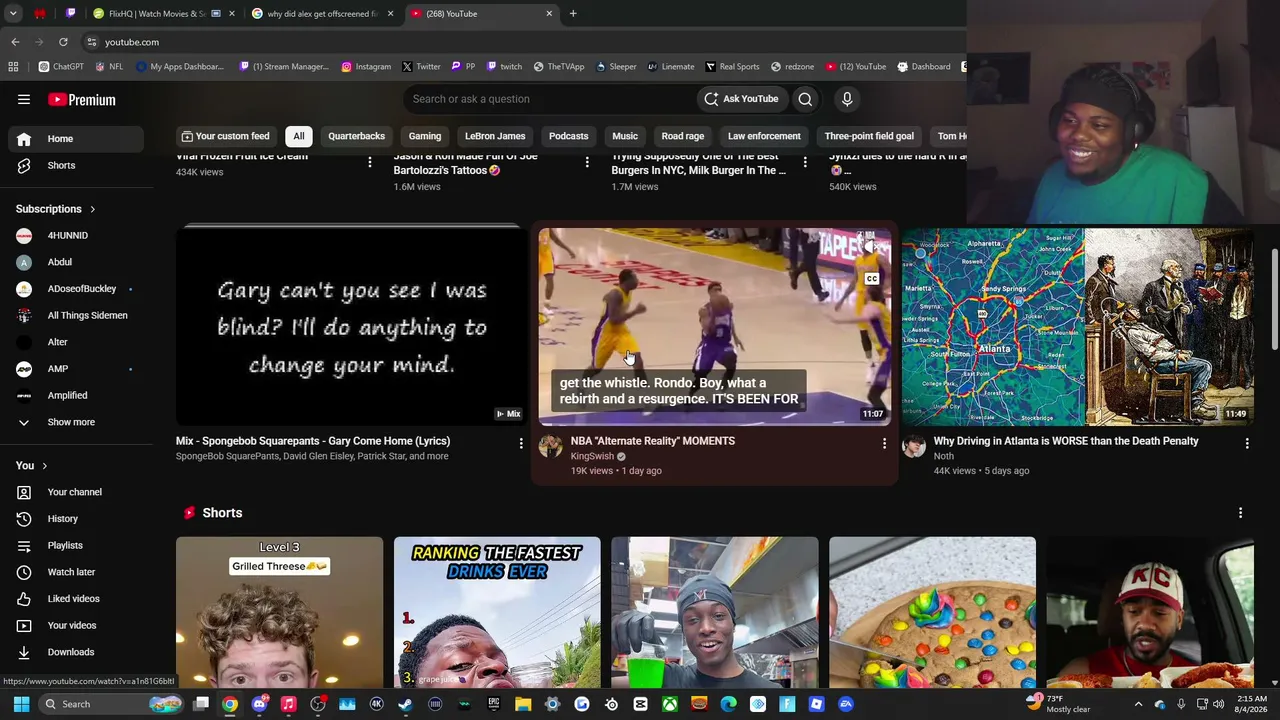
Task: Click the magnifying glass search button
Action: pyautogui.click(x=805, y=99)
